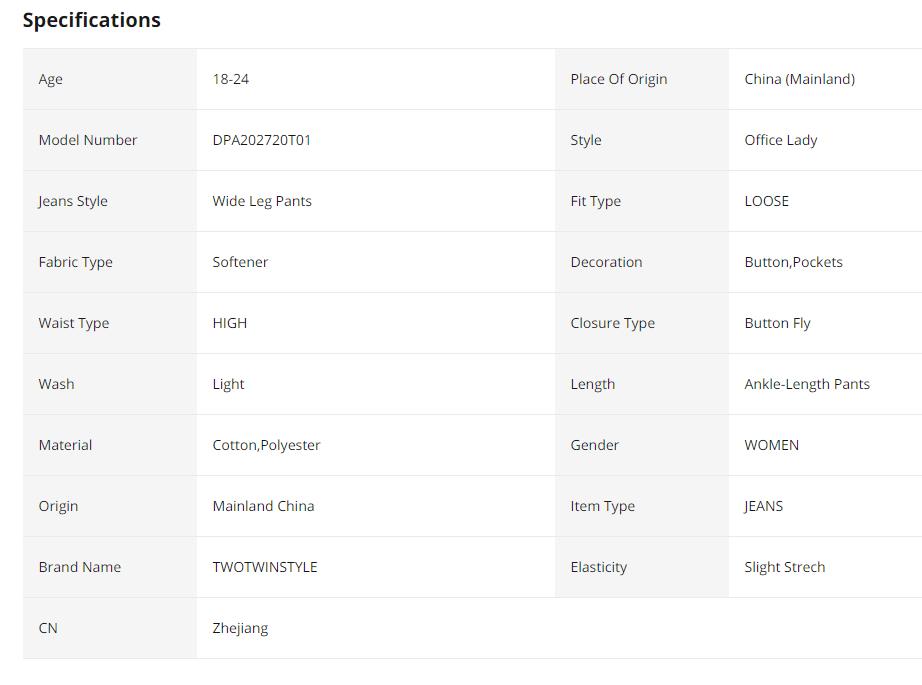
Task: Click the Zhejiang value text
Action: [x=240, y=628]
